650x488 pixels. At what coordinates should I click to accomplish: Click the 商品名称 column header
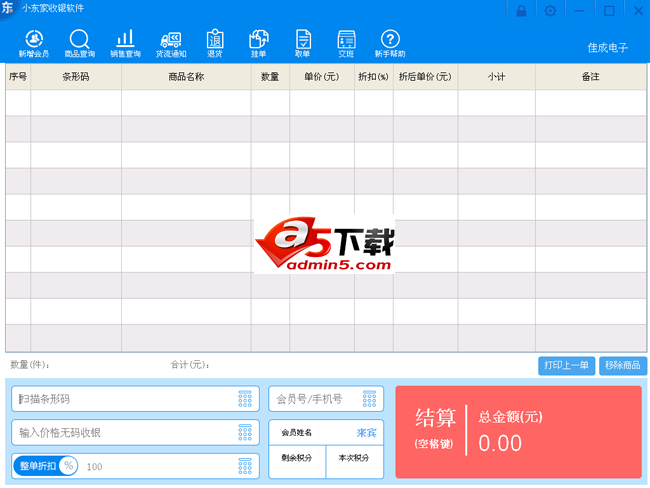point(186,77)
